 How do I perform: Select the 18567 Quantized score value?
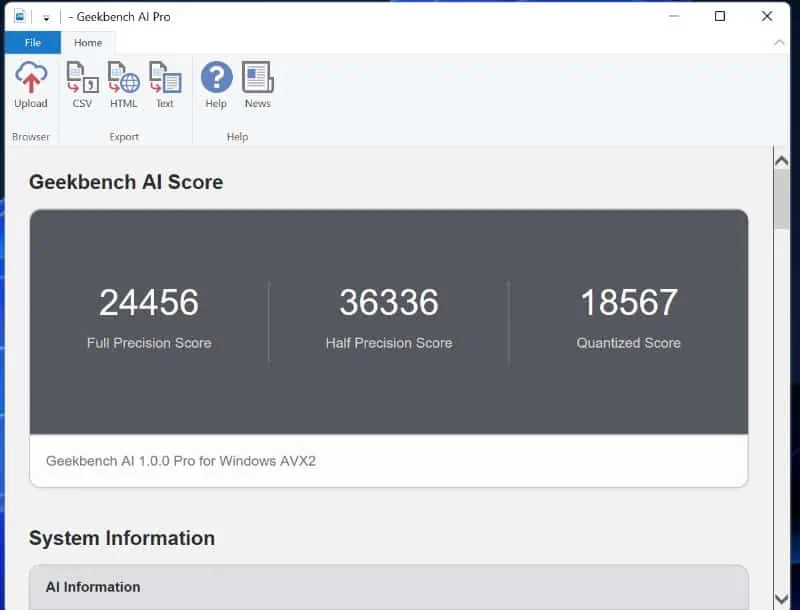coord(629,302)
